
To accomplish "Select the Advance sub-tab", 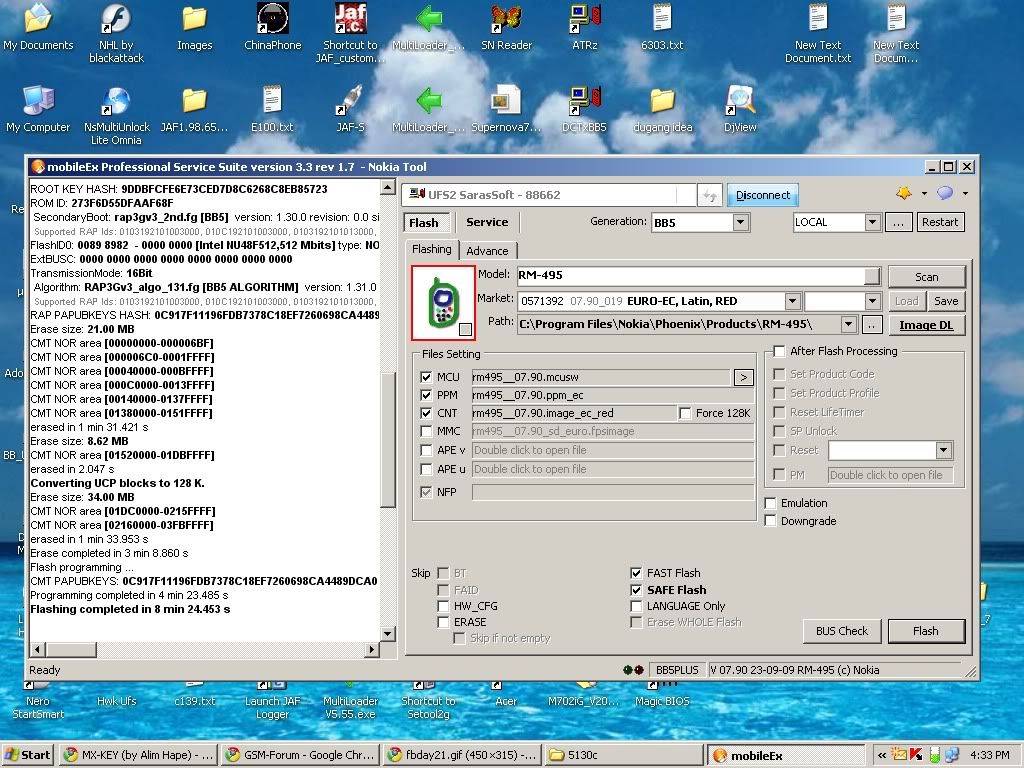I will pyautogui.click(x=487, y=251).
